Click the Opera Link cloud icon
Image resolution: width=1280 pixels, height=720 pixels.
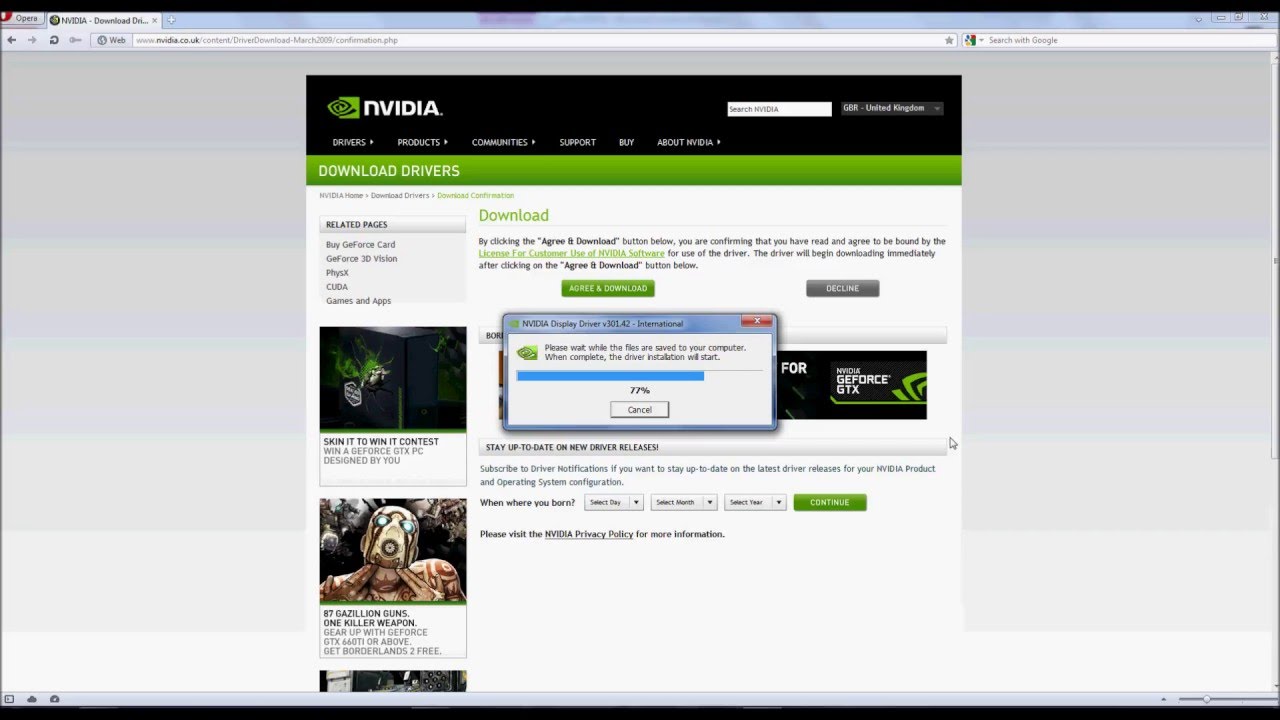coord(32,699)
